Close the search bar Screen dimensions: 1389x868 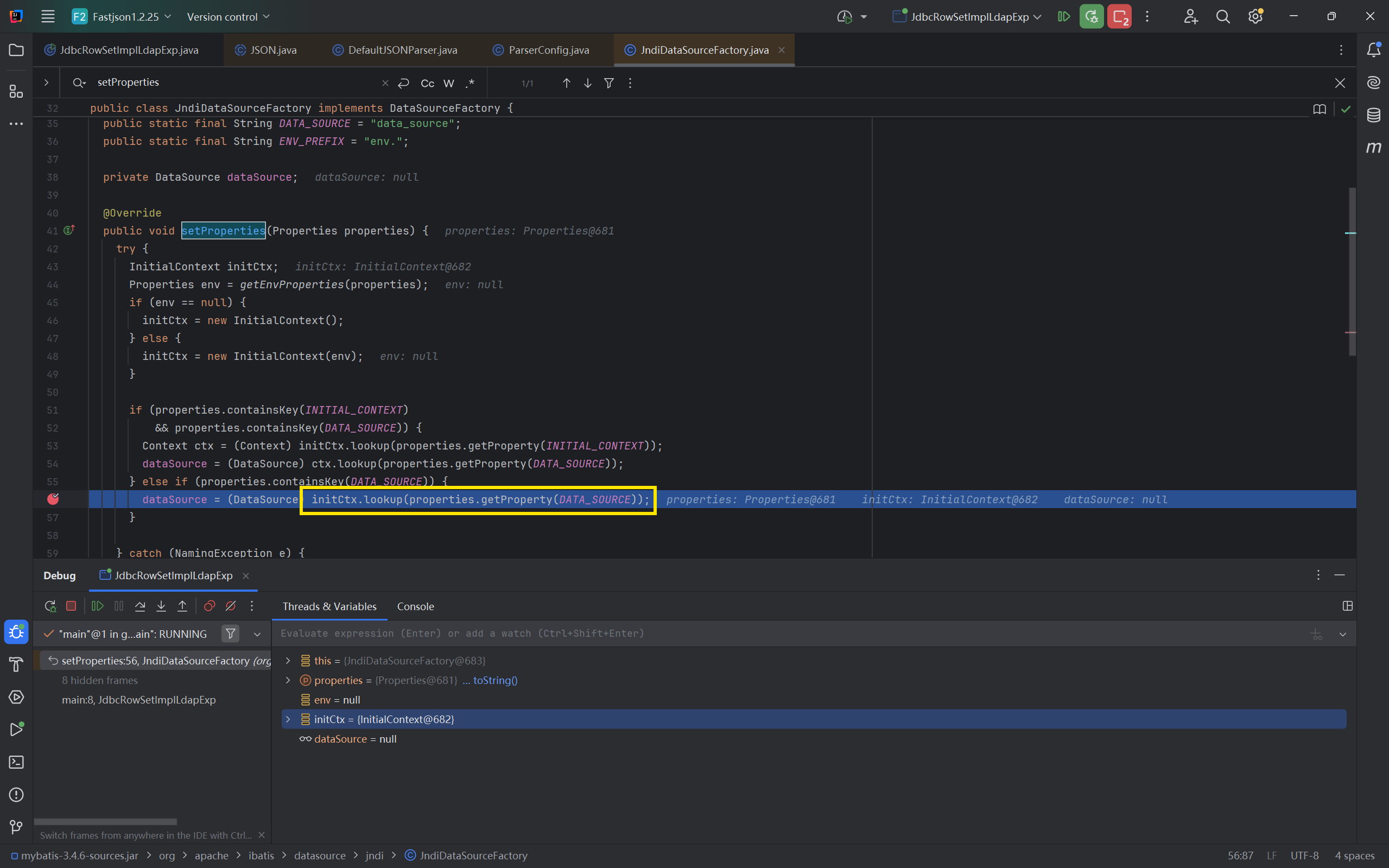pyautogui.click(x=1340, y=83)
